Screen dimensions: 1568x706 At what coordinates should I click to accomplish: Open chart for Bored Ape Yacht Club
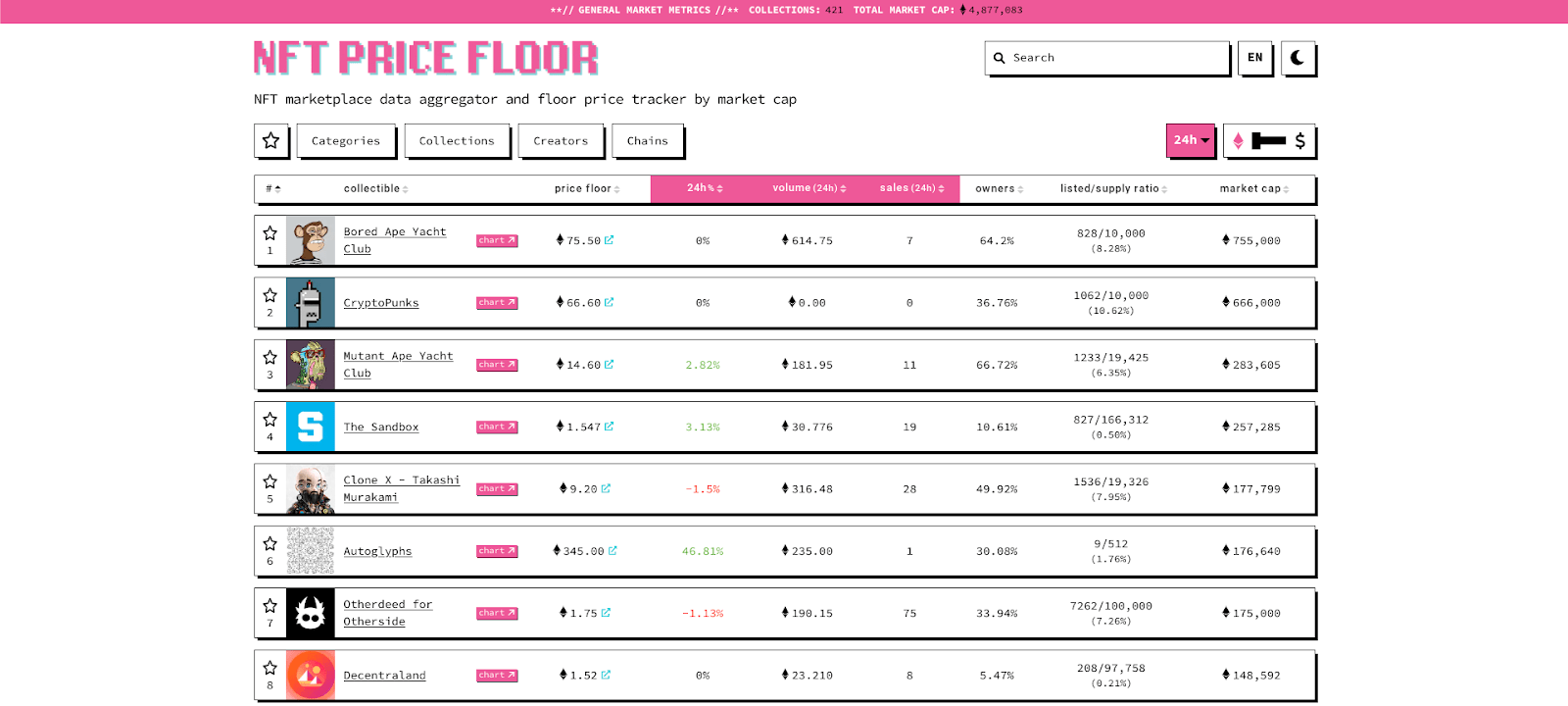[497, 240]
